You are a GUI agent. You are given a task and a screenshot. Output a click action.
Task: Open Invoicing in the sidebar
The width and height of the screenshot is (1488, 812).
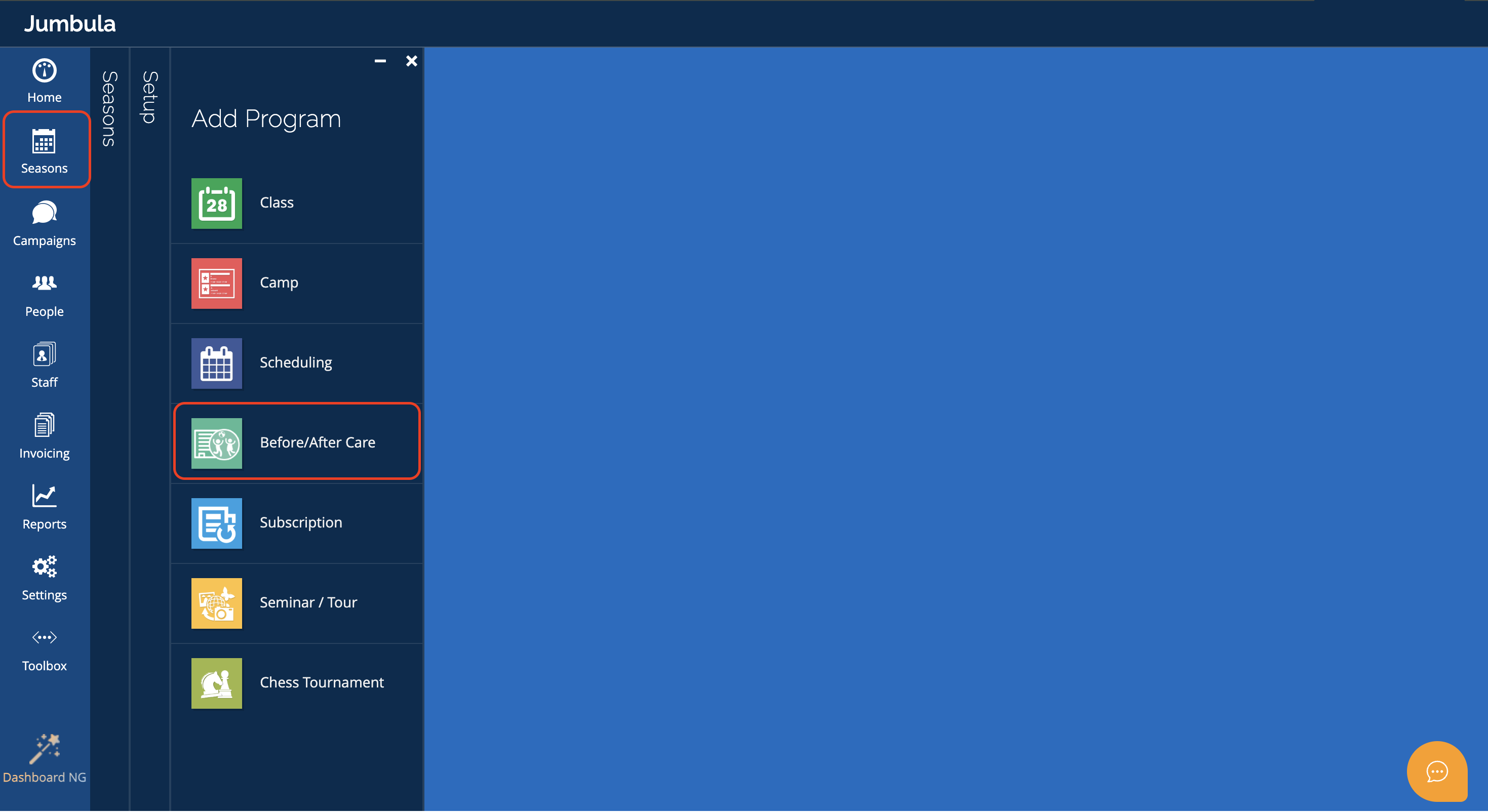click(x=44, y=436)
